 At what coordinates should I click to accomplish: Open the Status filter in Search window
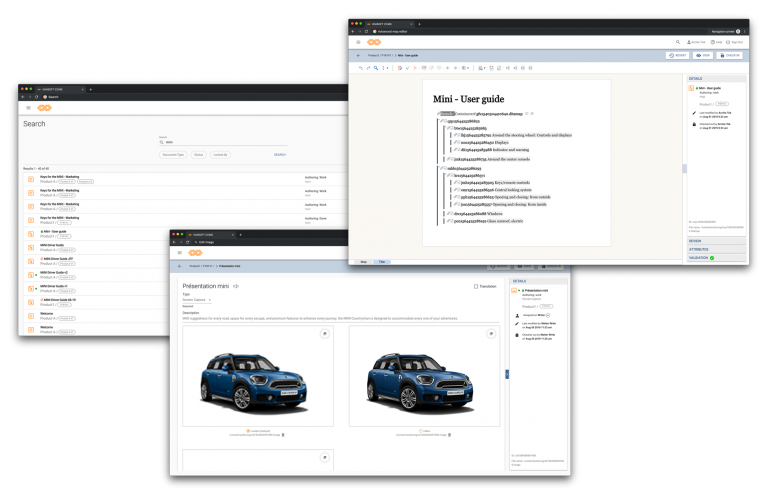(198, 155)
